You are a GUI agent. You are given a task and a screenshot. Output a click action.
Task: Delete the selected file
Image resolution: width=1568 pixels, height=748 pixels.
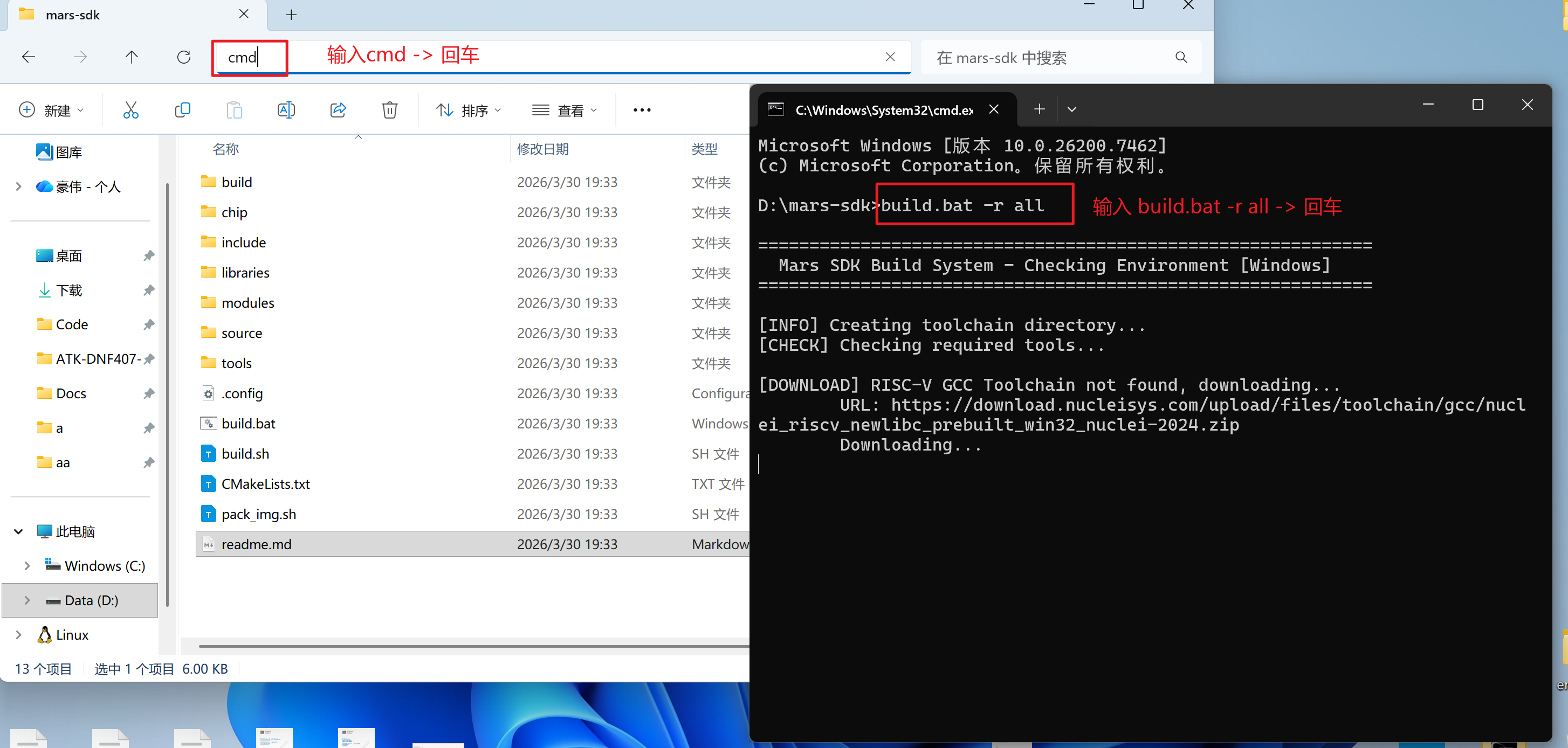389,110
